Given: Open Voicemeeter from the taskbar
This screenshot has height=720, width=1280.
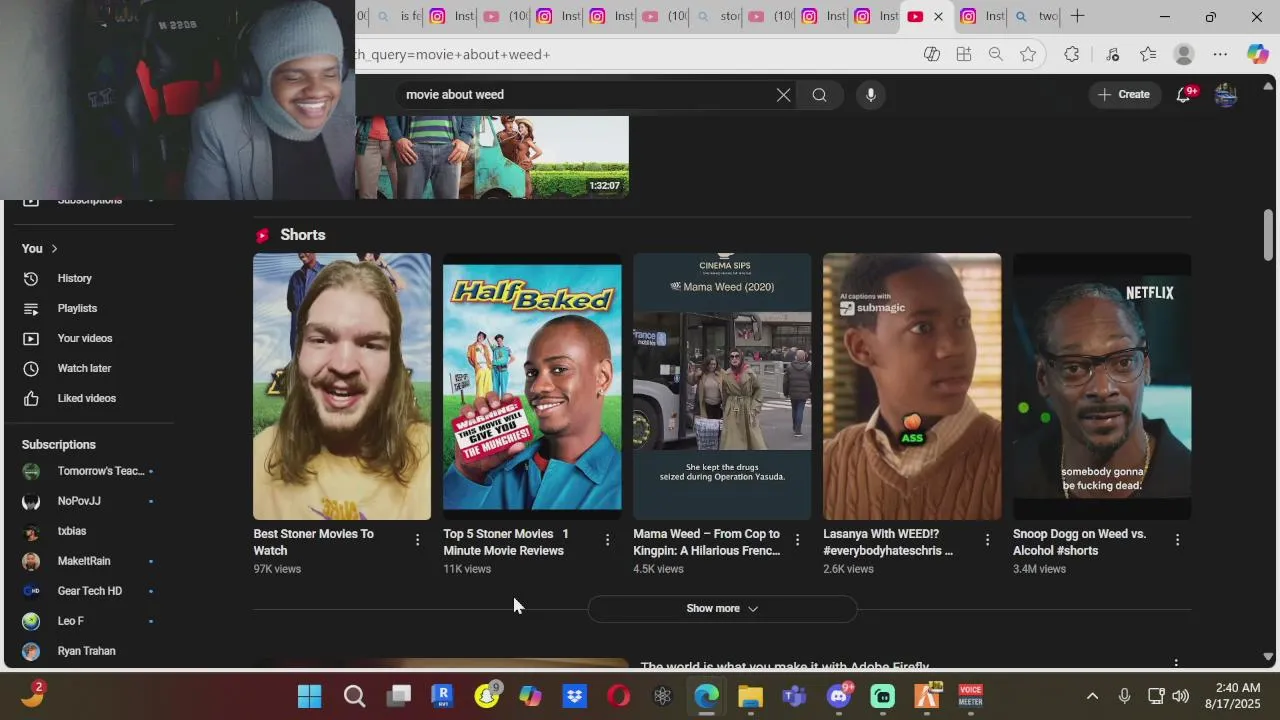Looking at the screenshot, I should (x=971, y=696).
